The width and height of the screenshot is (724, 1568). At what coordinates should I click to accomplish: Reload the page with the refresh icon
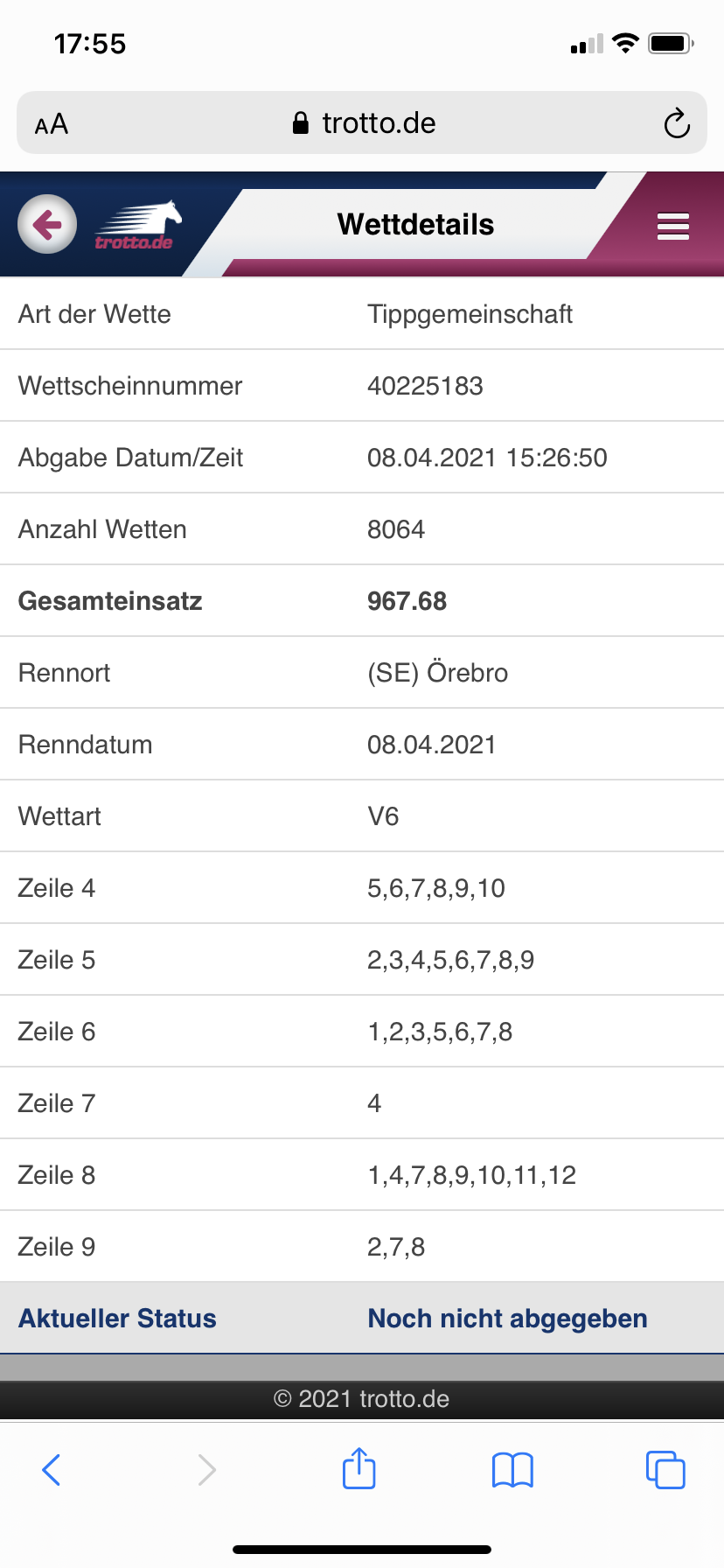tap(677, 123)
